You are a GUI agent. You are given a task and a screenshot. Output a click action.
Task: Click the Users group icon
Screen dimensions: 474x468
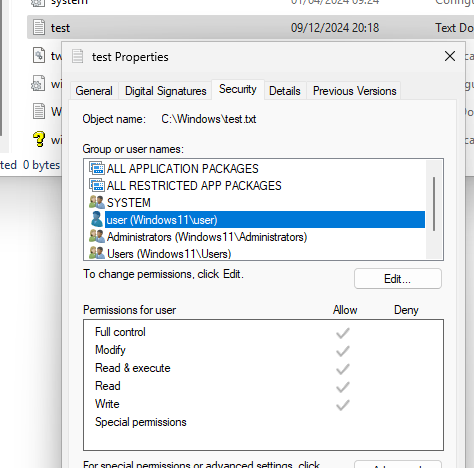click(x=97, y=253)
